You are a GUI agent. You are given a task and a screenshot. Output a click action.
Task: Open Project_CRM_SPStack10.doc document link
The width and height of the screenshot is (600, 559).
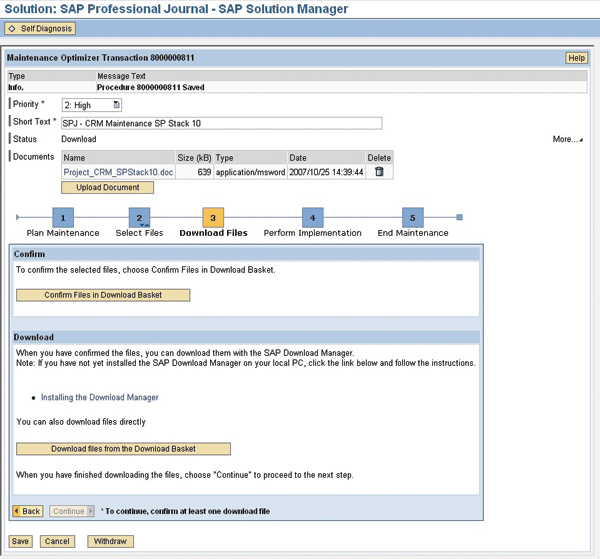(x=118, y=172)
